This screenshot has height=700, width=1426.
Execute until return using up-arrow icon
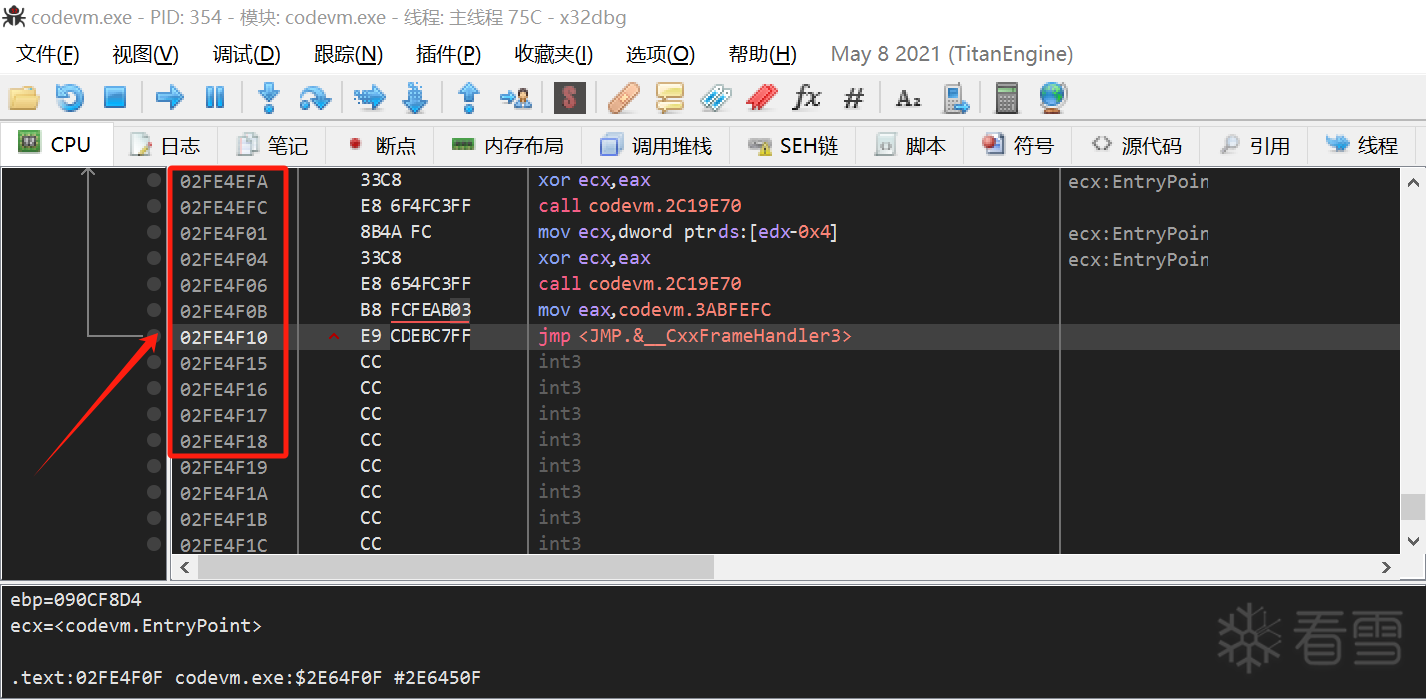(x=468, y=97)
